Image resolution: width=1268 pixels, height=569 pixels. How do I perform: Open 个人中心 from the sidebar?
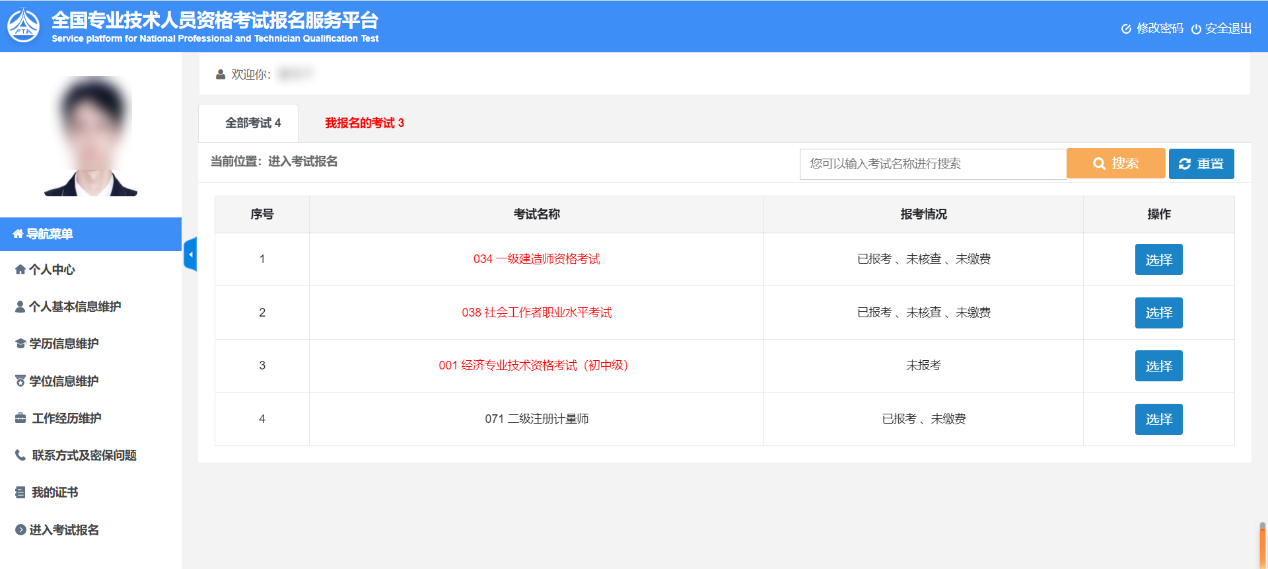point(51,270)
